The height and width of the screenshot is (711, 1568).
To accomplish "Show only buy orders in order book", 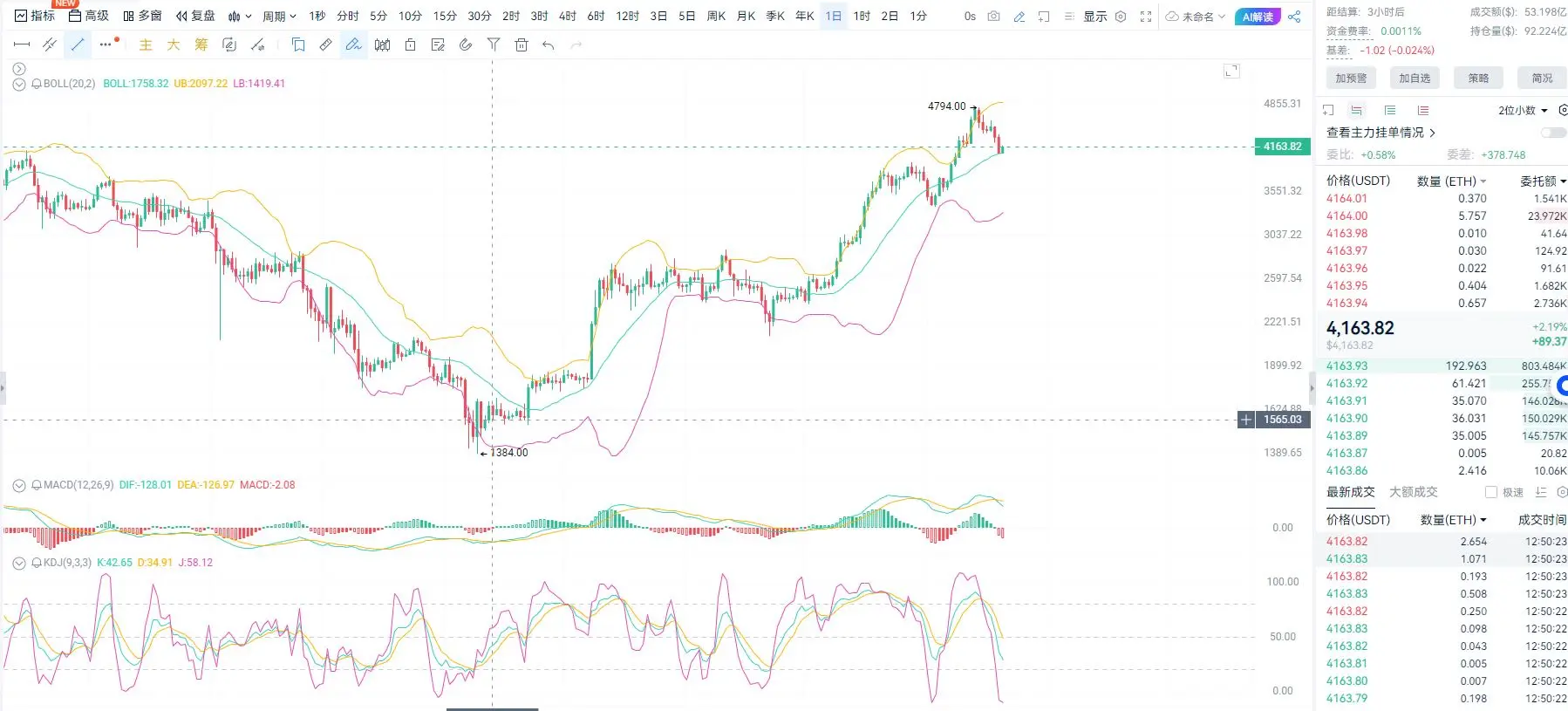I will [1389, 110].
